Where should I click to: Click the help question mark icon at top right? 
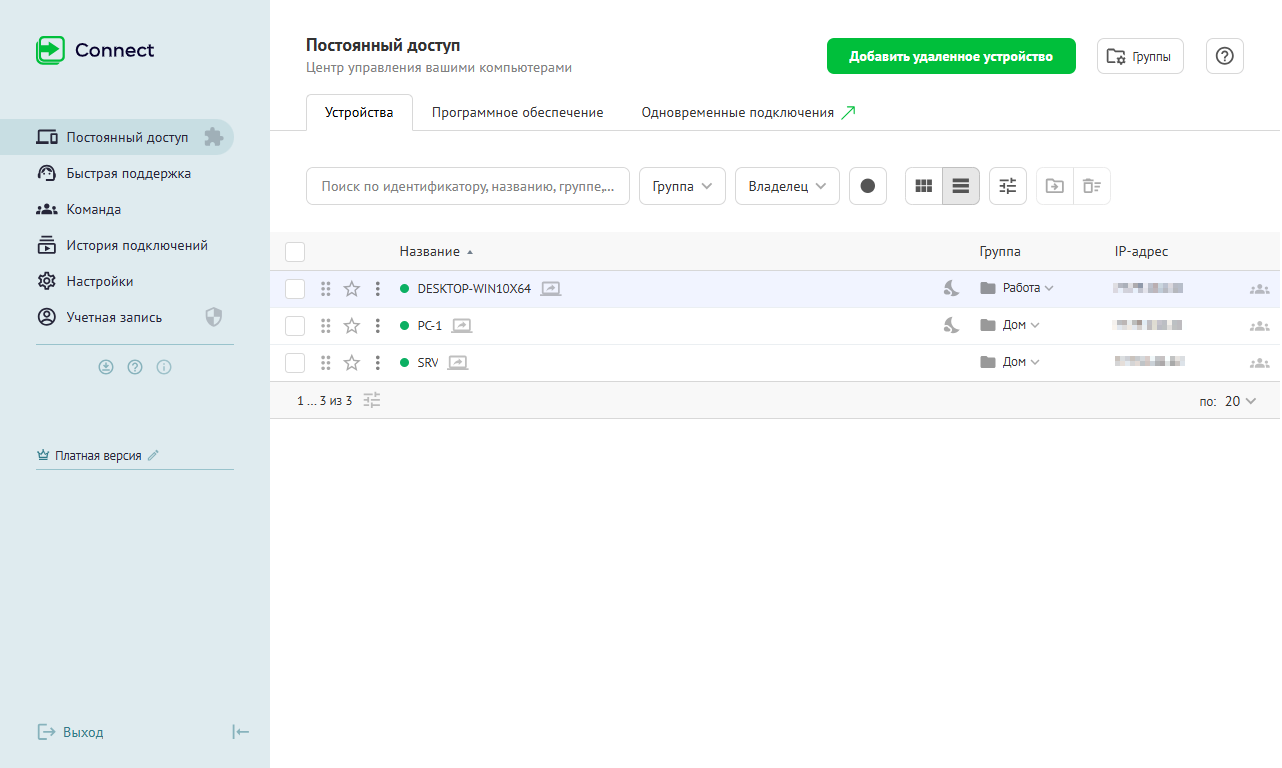click(x=1224, y=57)
